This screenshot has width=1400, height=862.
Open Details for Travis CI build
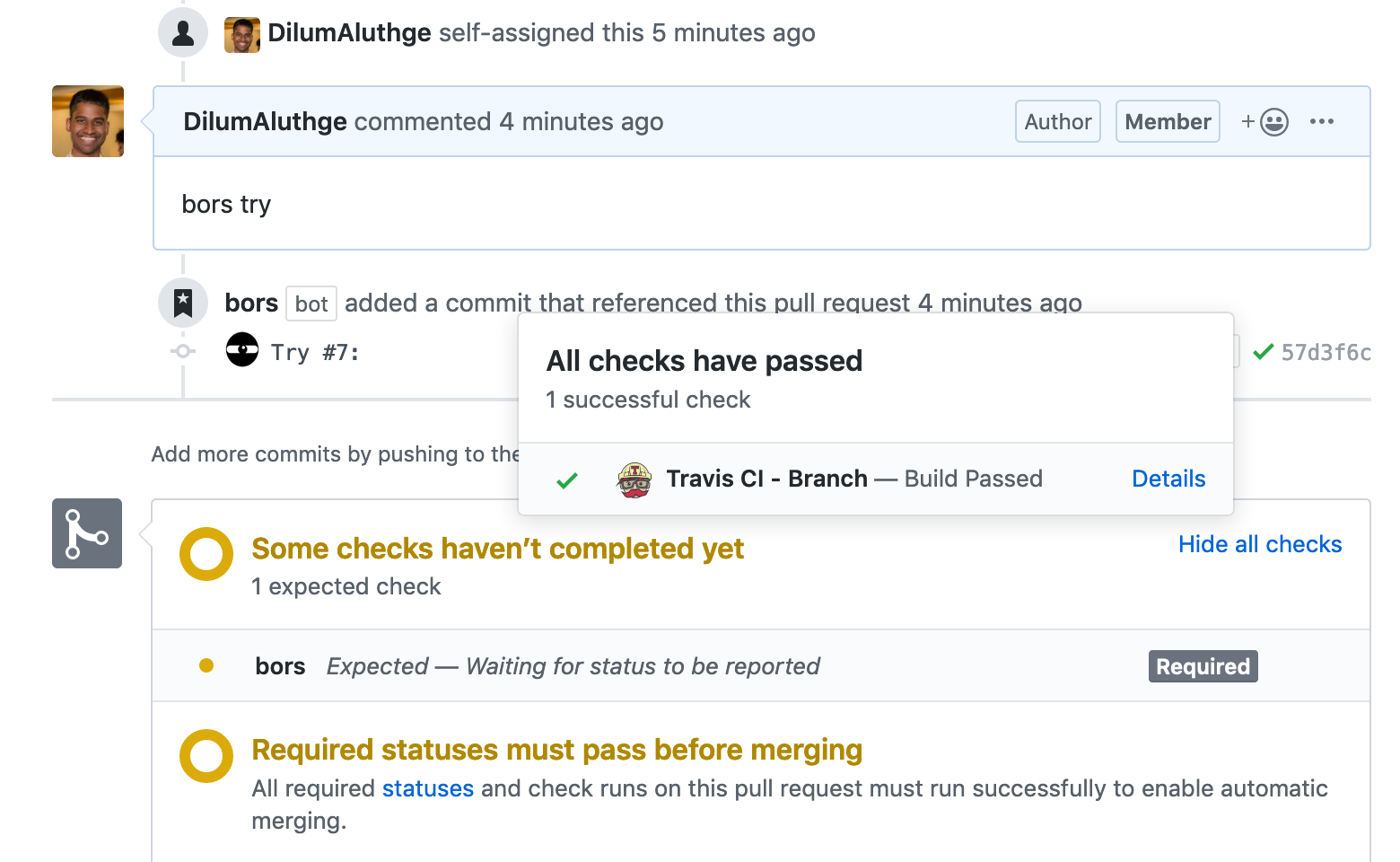coord(1168,479)
